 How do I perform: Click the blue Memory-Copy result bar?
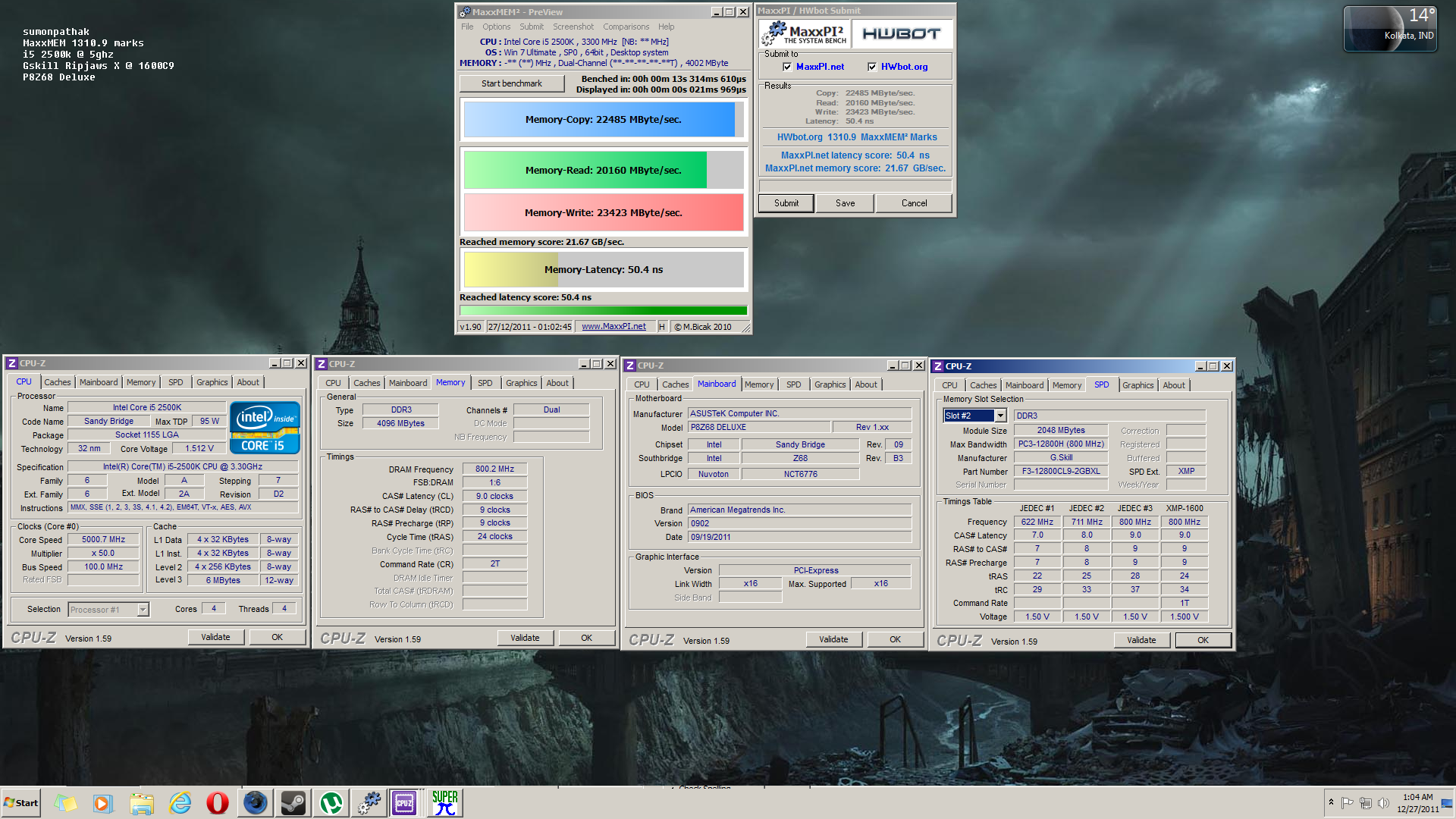pyautogui.click(x=604, y=119)
